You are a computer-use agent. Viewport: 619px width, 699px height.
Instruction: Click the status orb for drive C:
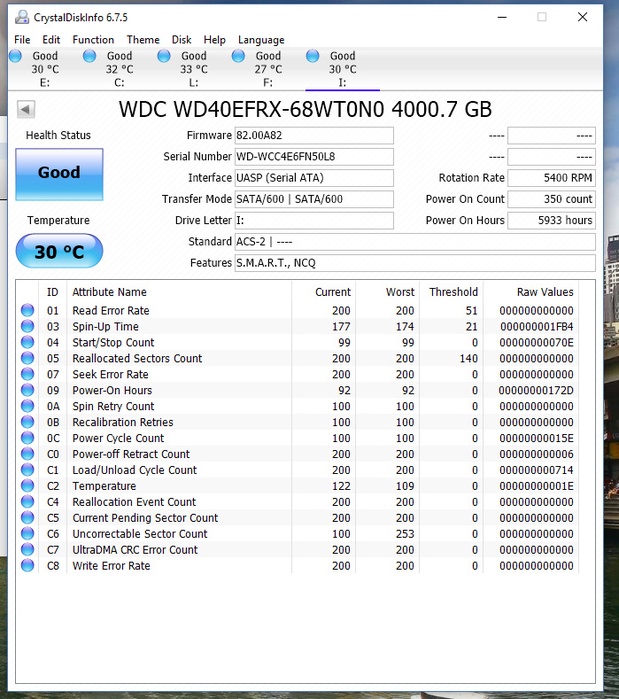click(90, 56)
